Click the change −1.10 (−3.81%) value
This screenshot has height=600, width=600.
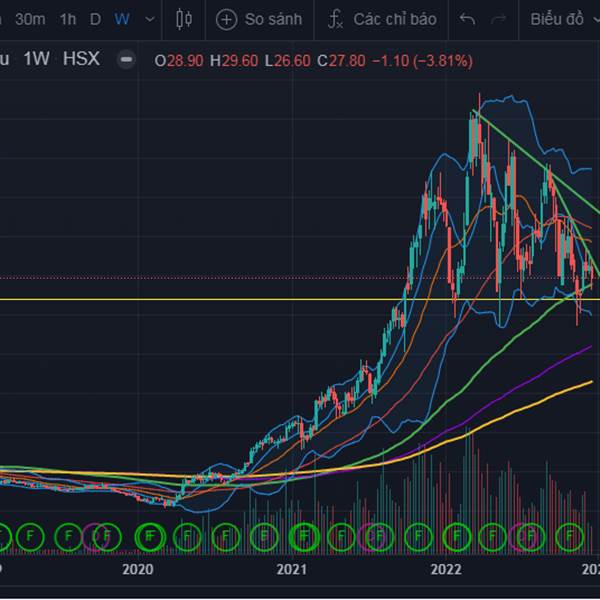pyautogui.click(x=422, y=61)
